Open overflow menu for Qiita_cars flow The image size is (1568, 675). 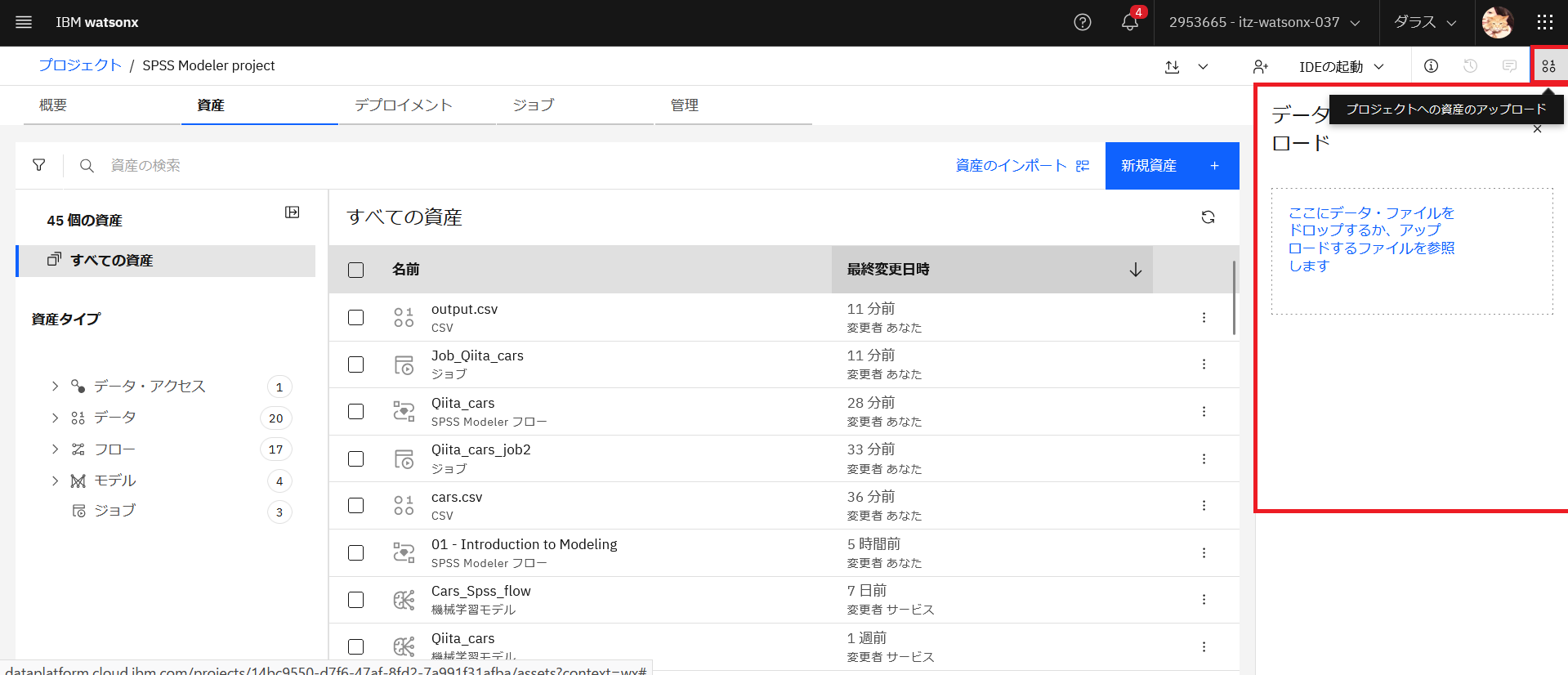[1204, 411]
